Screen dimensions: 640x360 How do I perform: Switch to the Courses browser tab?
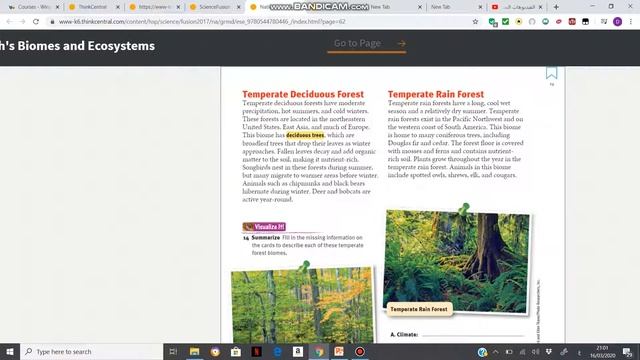click(33, 7)
